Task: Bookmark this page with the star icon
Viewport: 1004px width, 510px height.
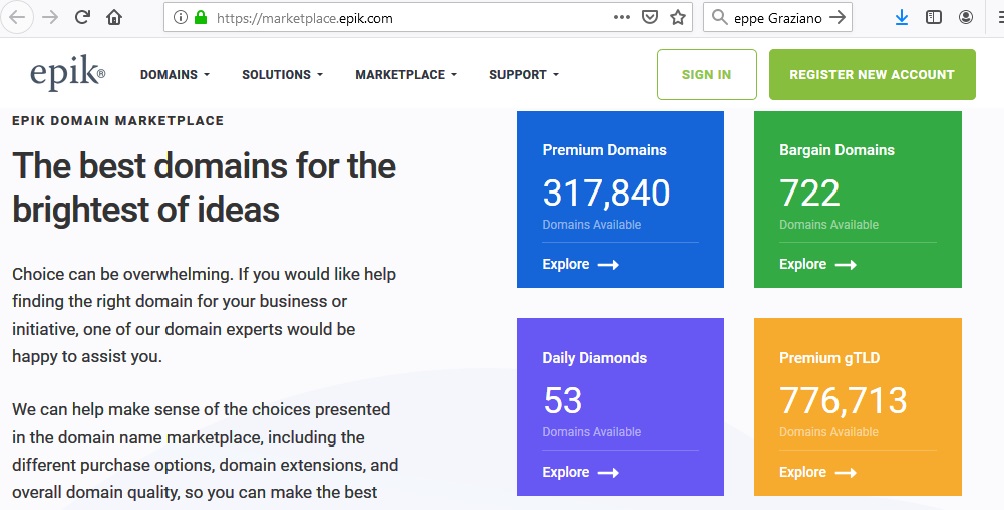Action: (x=678, y=17)
